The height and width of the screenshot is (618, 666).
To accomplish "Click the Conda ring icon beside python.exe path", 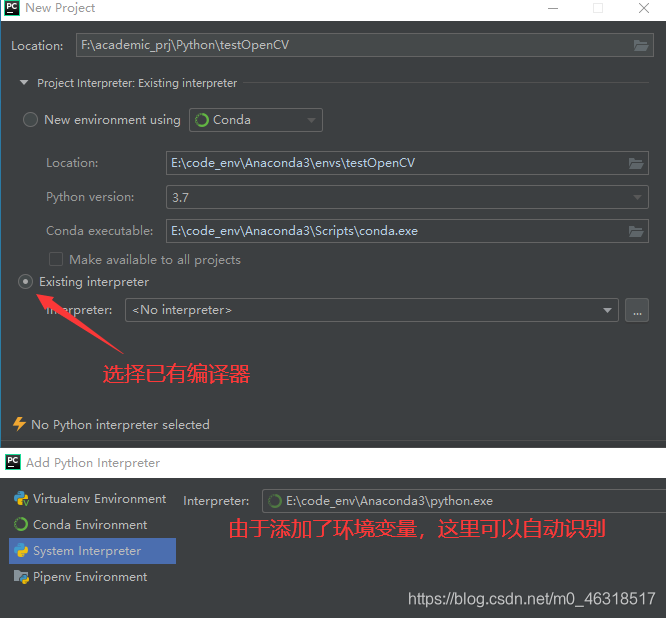I will pos(275,501).
